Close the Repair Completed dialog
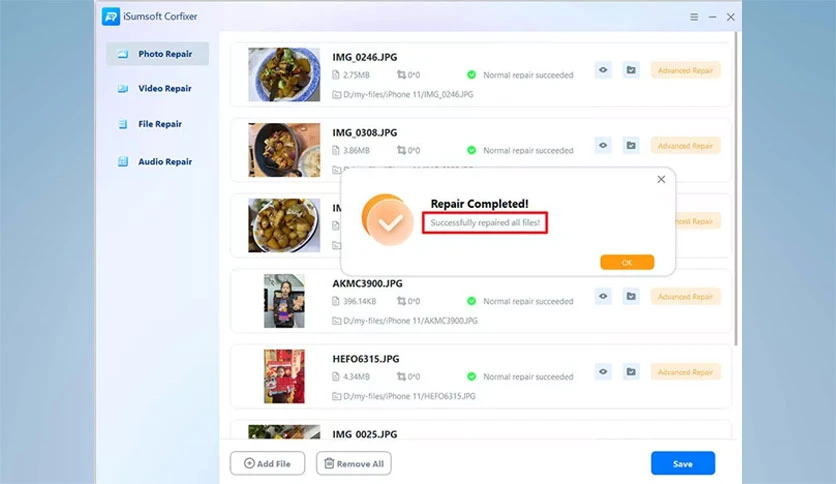This screenshot has width=836, height=484. tap(661, 180)
